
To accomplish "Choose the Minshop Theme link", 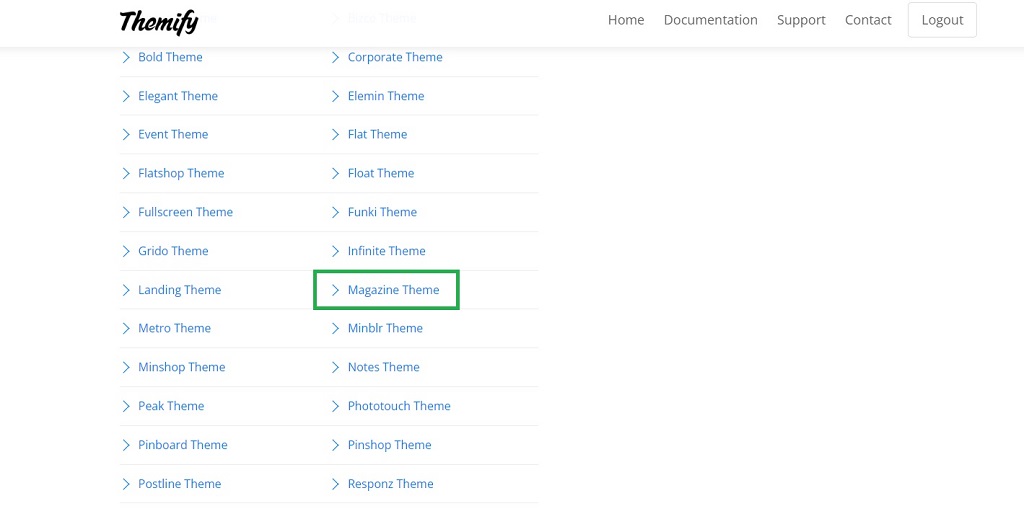I will point(182,367).
